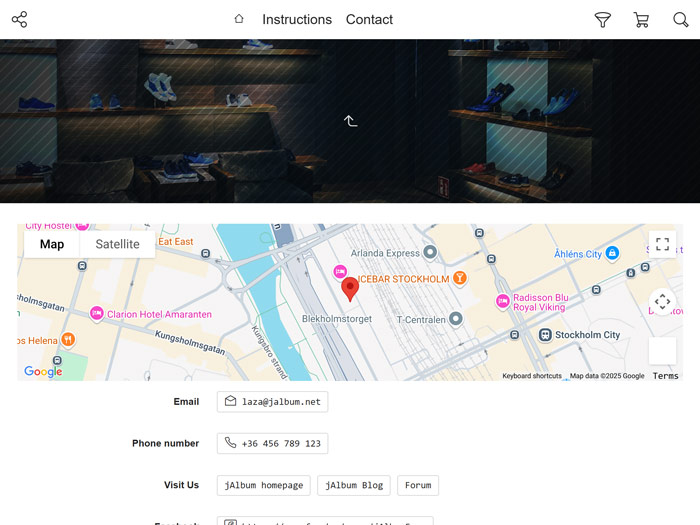The height and width of the screenshot is (525, 700).
Task: Open the filter funnel icon
Action: tap(602, 19)
